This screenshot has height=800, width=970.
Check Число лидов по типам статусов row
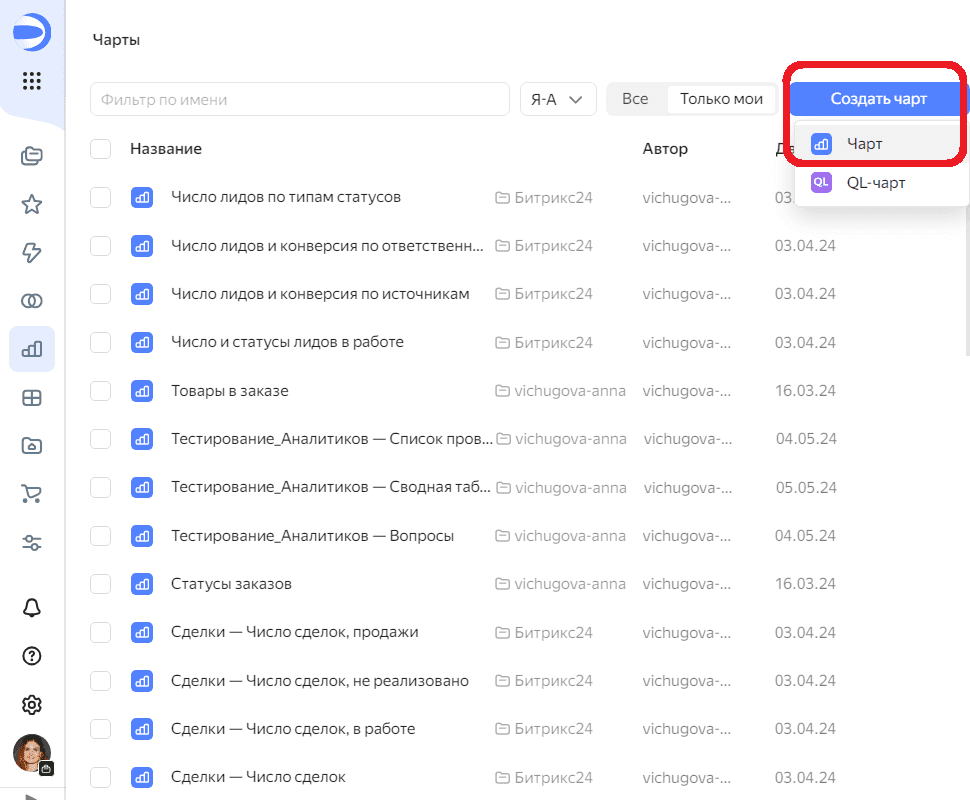tap(100, 198)
